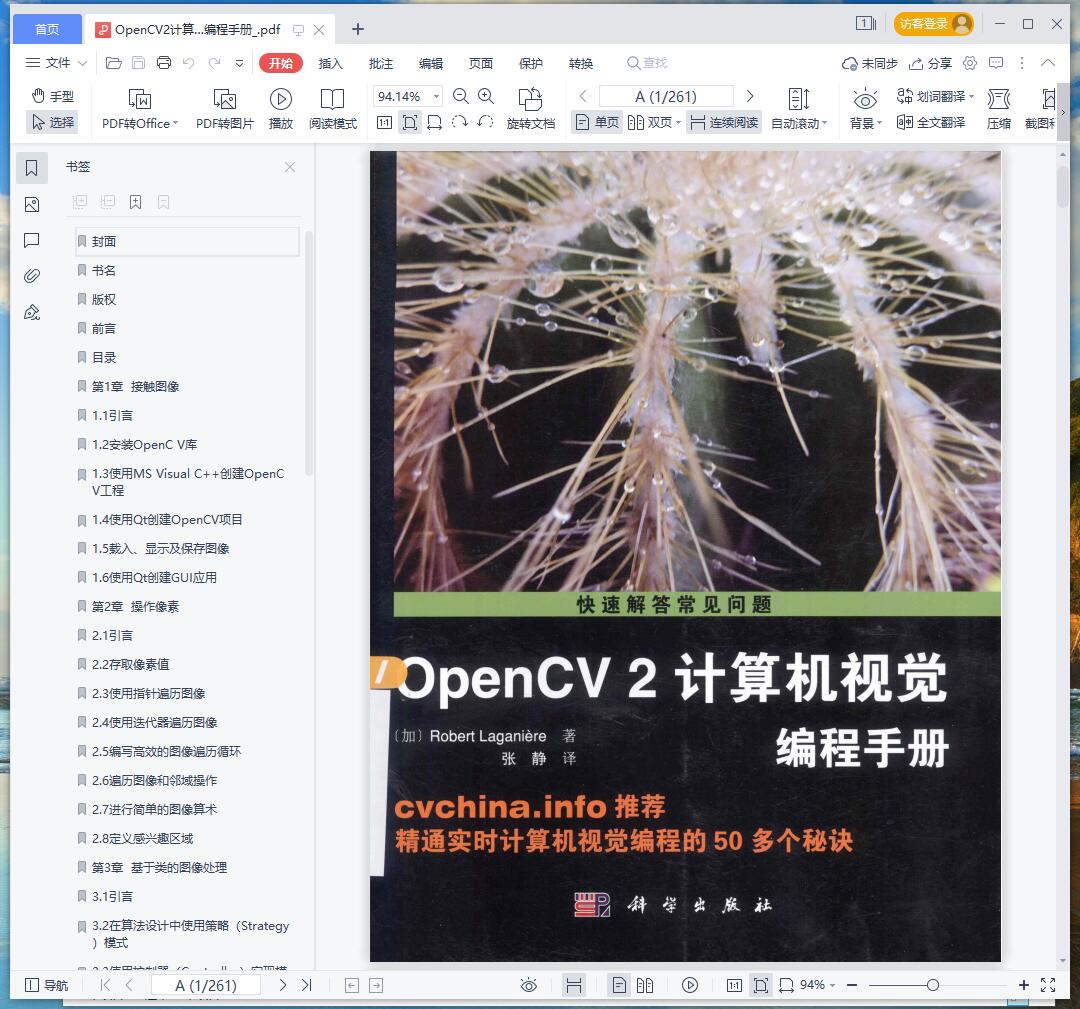This screenshot has height=1009, width=1080.
Task: Open the folder icon to open file
Action: click(x=114, y=63)
